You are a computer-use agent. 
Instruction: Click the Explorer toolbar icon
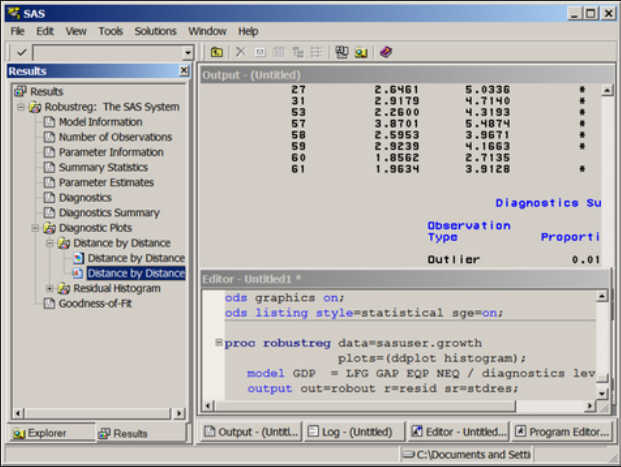(361, 52)
